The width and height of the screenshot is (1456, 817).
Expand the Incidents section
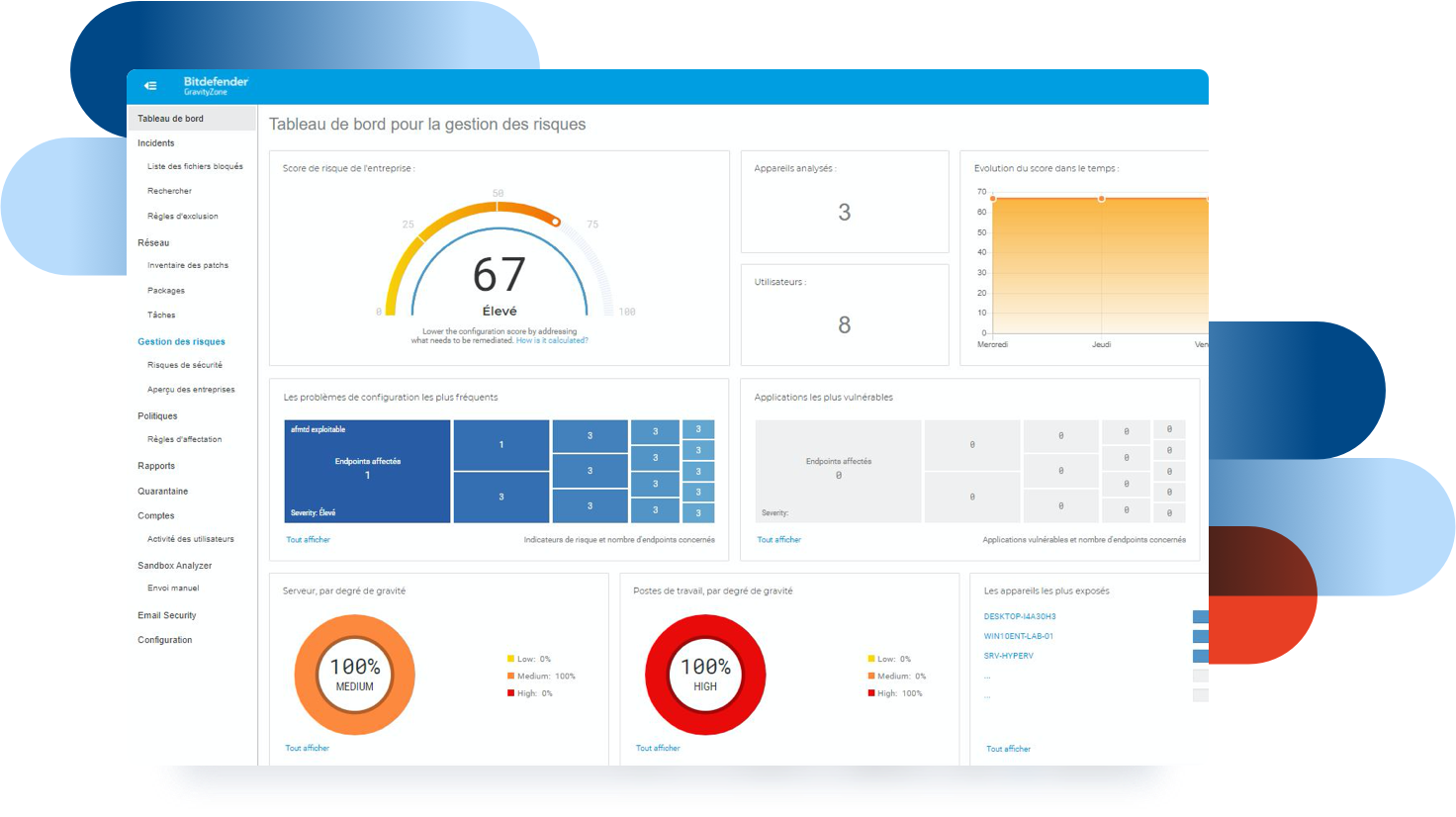pos(156,143)
